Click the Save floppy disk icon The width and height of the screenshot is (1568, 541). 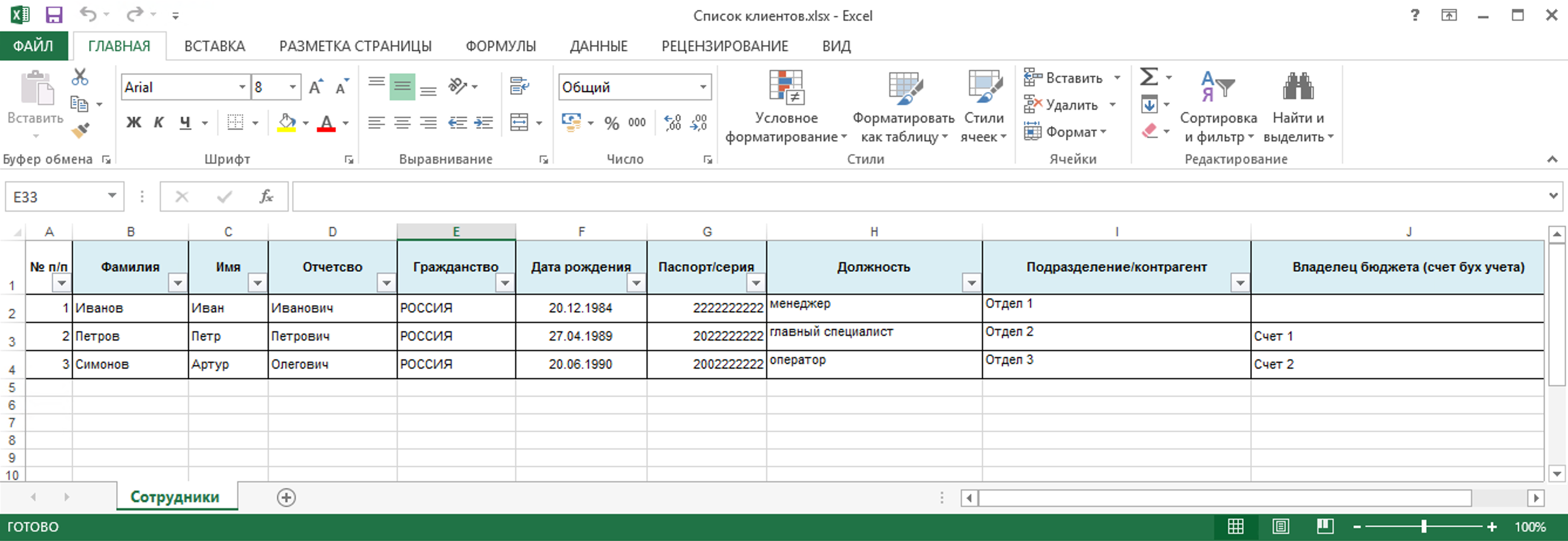click(53, 15)
